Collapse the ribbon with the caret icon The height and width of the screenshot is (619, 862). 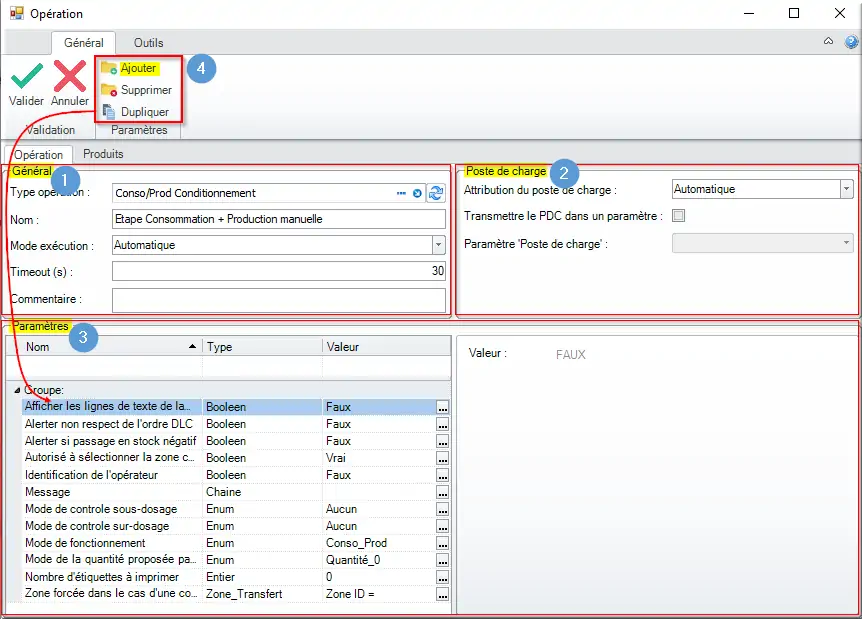[x=828, y=41]
